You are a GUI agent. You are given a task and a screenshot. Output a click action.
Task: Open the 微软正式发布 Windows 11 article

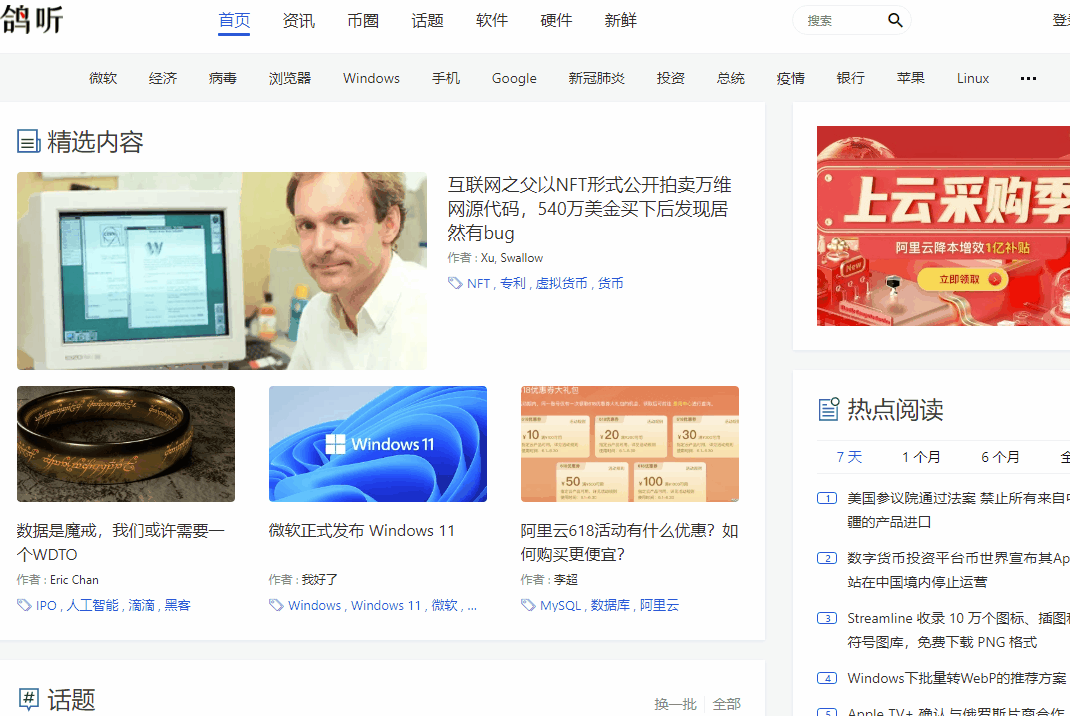(362, 530)
